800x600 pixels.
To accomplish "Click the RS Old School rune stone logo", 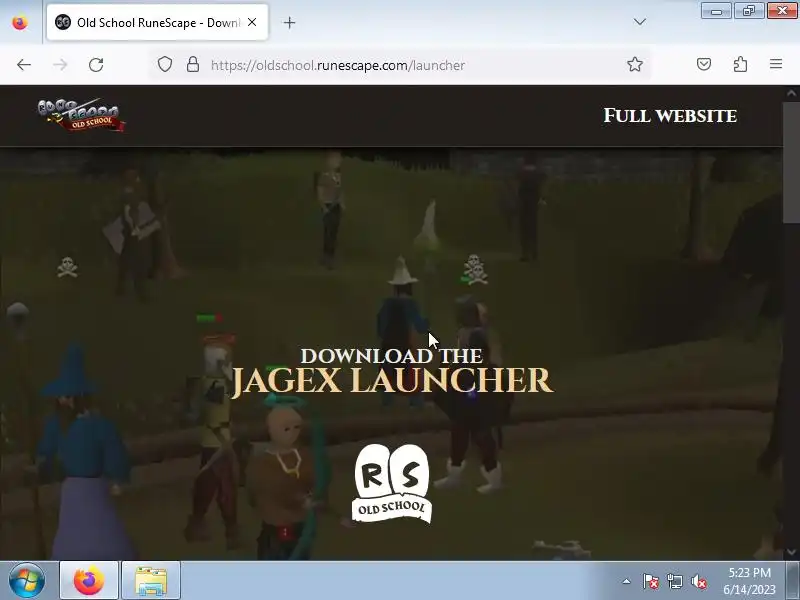I will 391,483.
